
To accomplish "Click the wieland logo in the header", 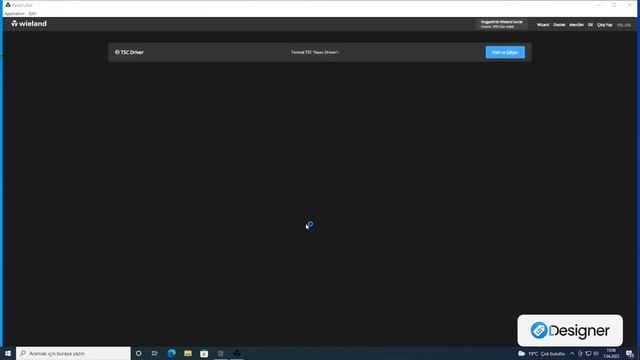I will coord(29,24).
